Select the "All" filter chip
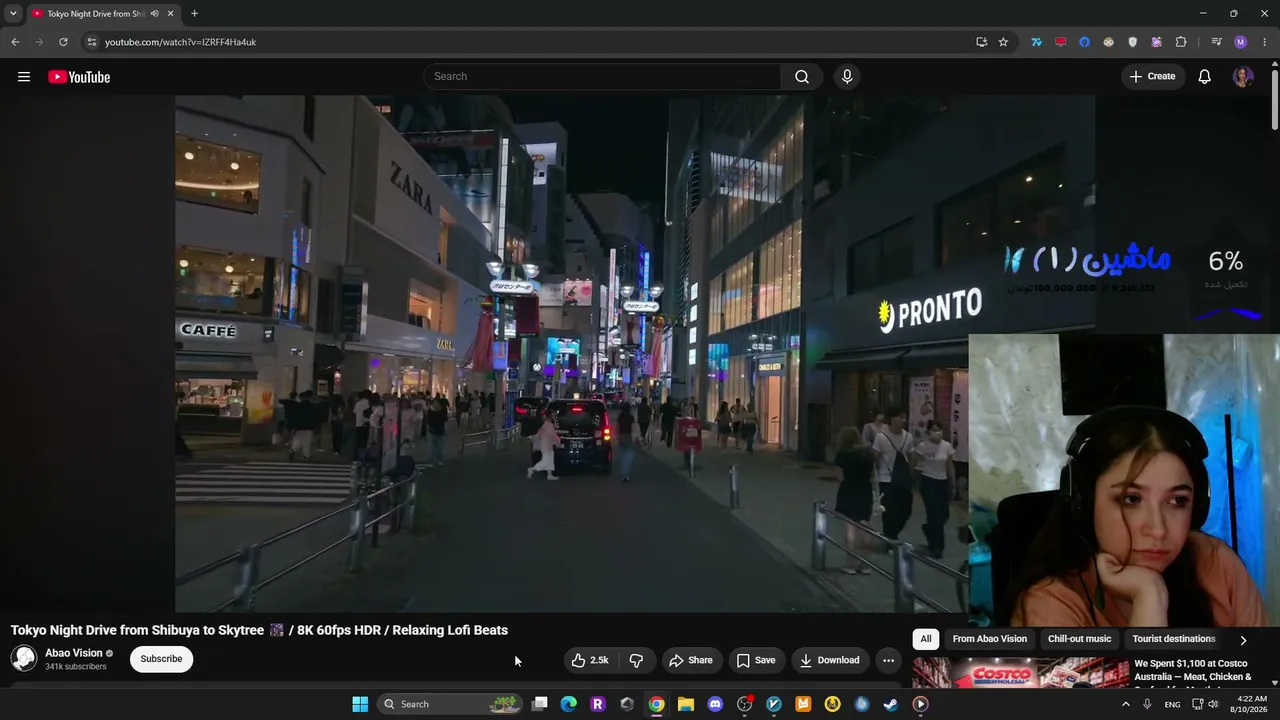The image size is (1280, 720). [x=926, y=639]
